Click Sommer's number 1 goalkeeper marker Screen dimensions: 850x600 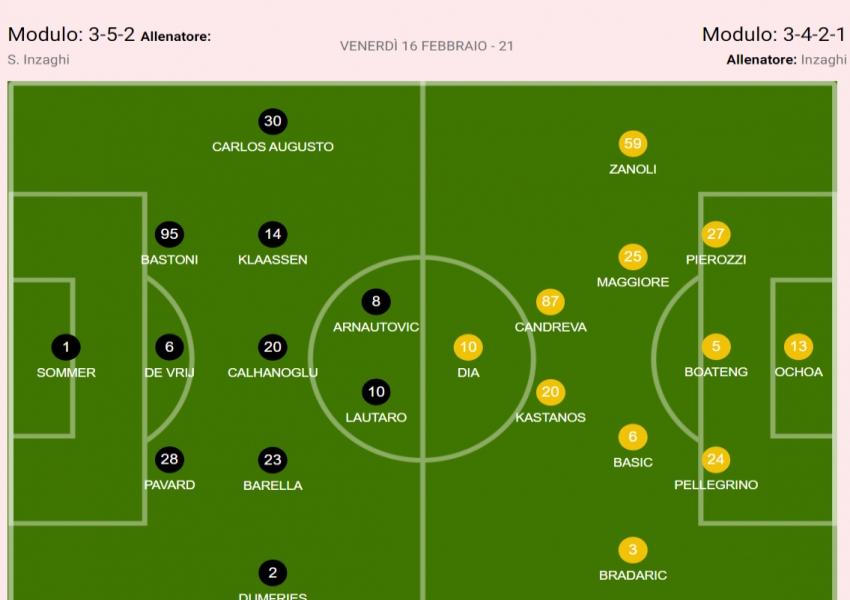click(x=66, y=348)
